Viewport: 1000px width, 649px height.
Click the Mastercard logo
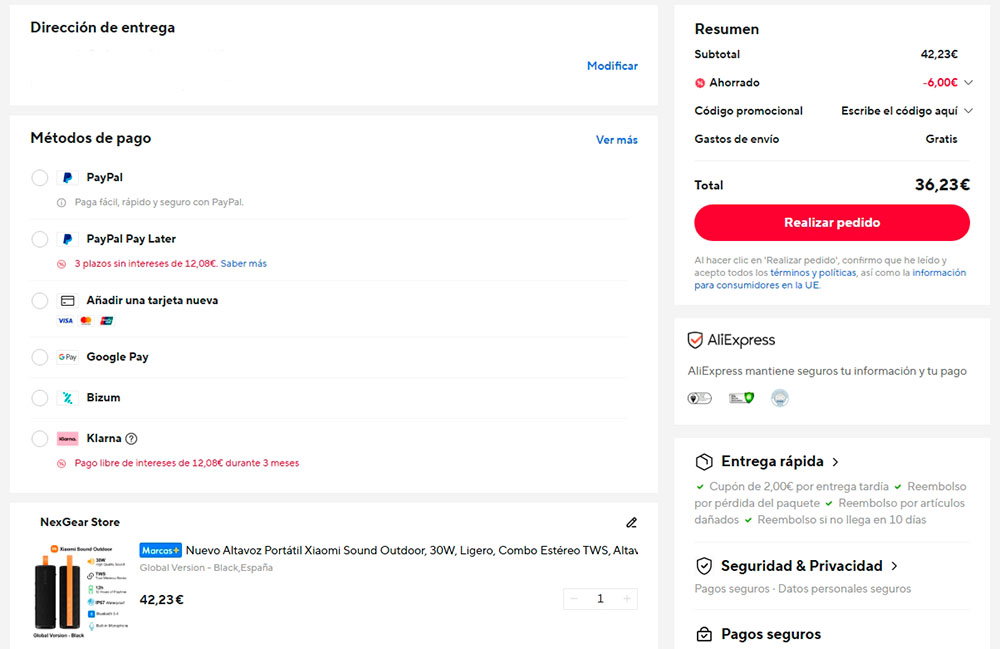(x=86, y=321)
